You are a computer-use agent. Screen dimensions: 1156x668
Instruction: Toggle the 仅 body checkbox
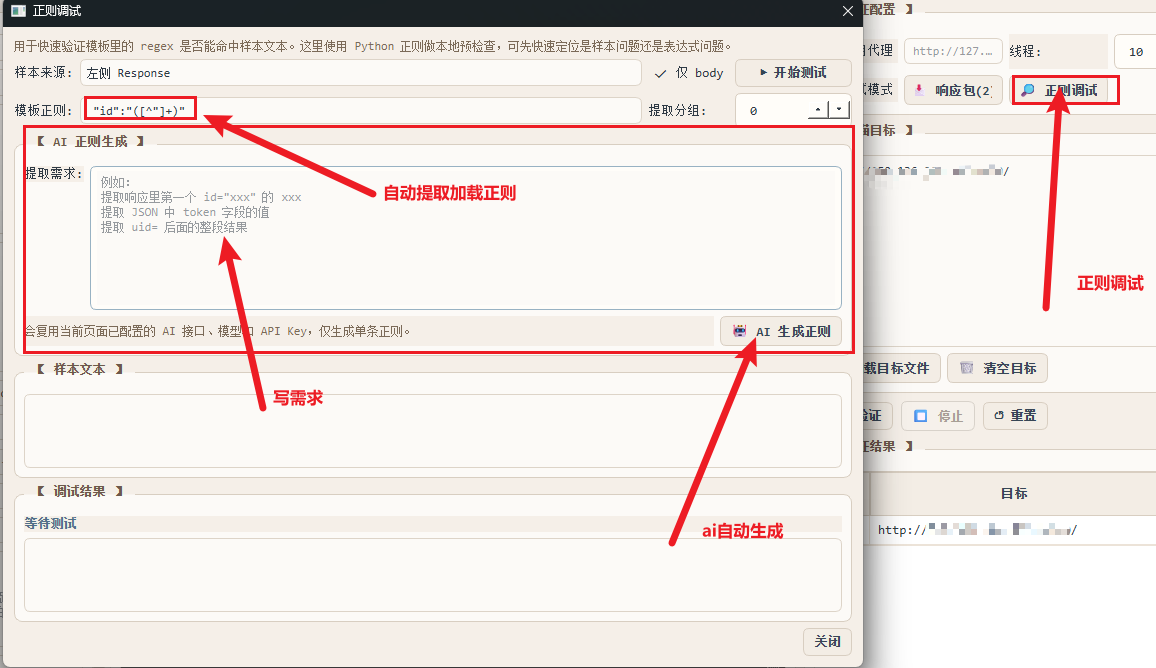point(660,73)
